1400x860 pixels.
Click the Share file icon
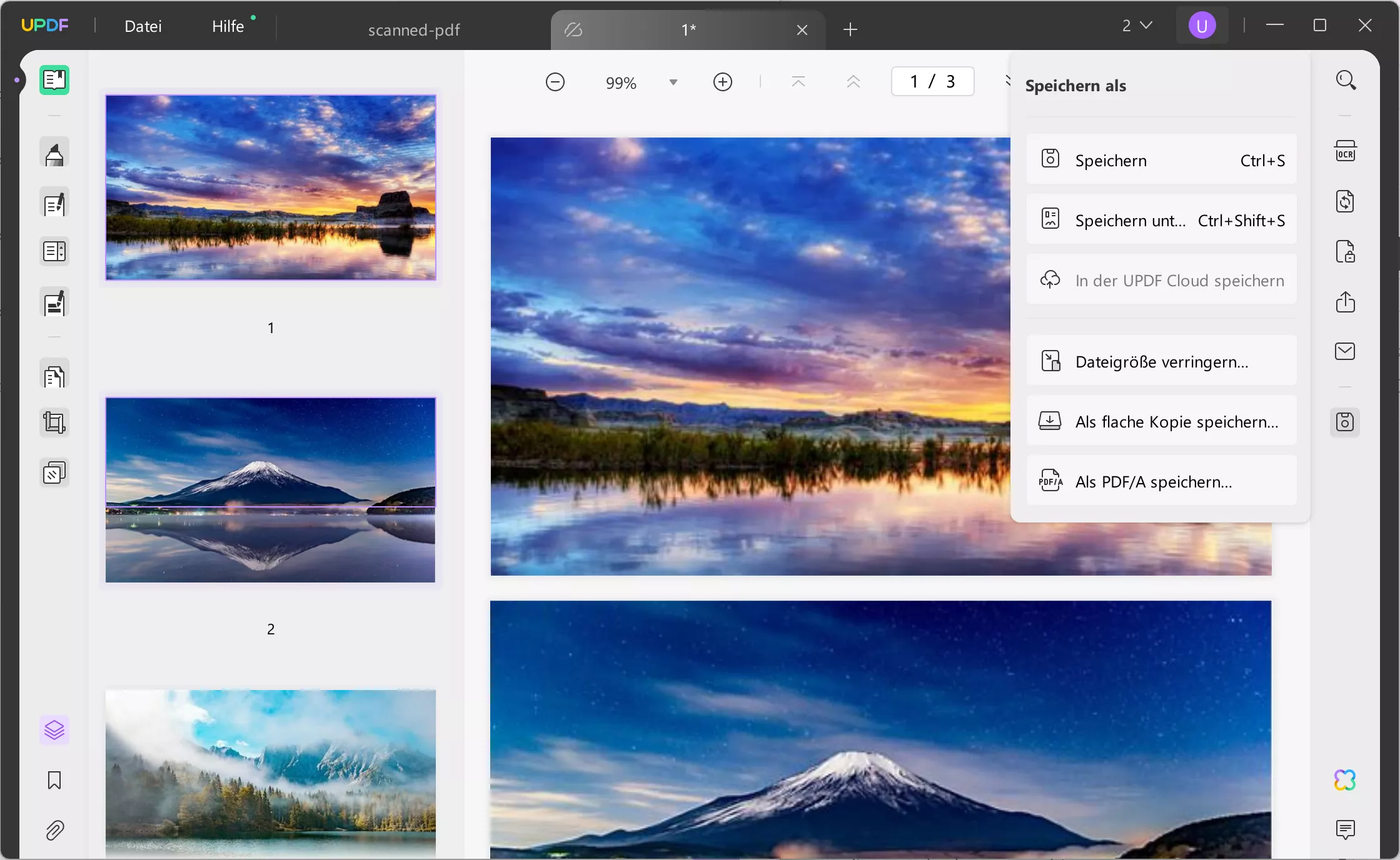pos(1345,302)
